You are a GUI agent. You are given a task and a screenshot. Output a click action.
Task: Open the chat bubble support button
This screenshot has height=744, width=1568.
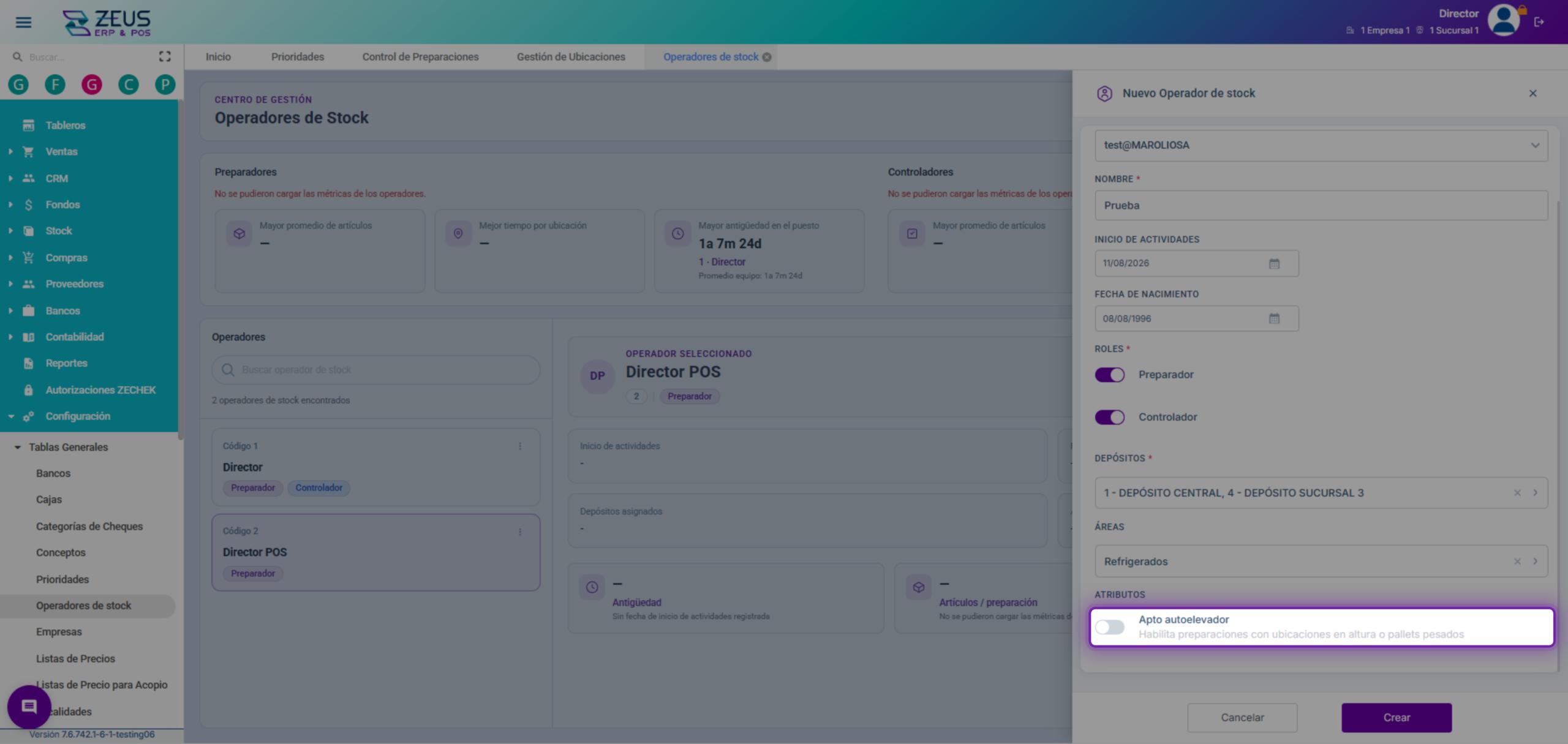(29, 707)
